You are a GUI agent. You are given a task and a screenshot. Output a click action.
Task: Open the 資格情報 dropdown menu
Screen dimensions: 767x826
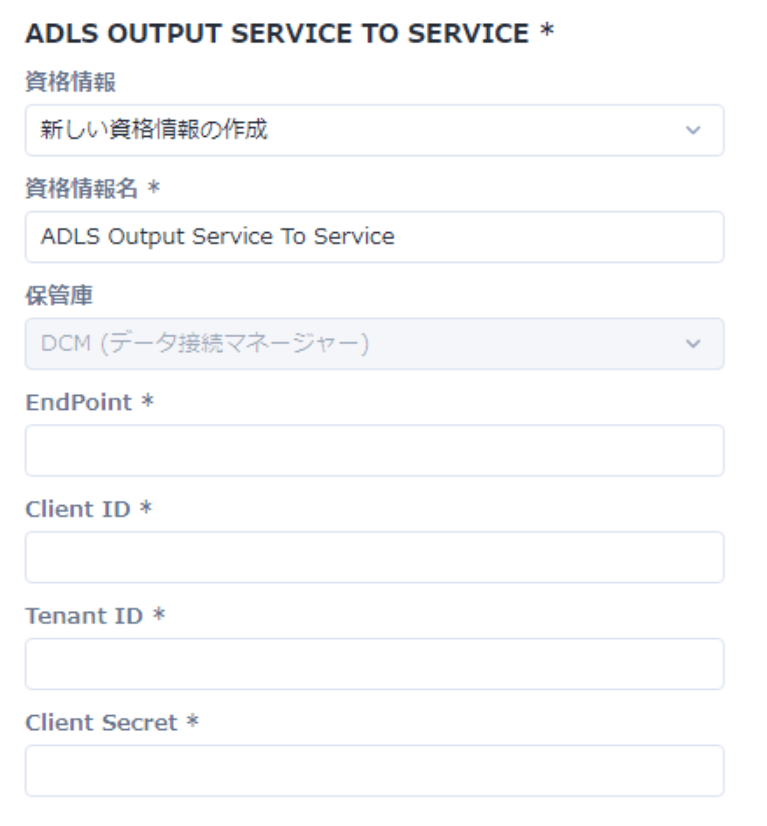click(x=370, y=130)
